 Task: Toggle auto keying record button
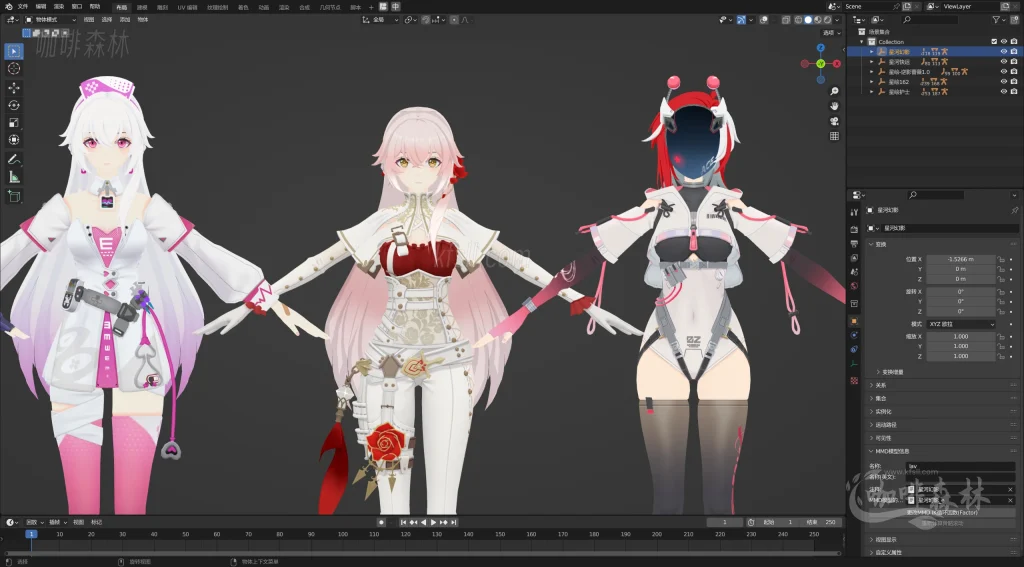(x=381, y=523)
